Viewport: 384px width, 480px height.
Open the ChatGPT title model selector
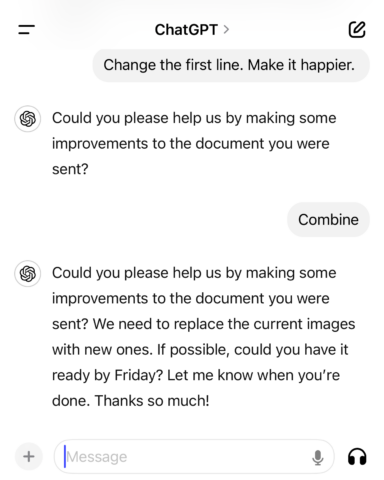pyautogui.click(x=186, y=30)
